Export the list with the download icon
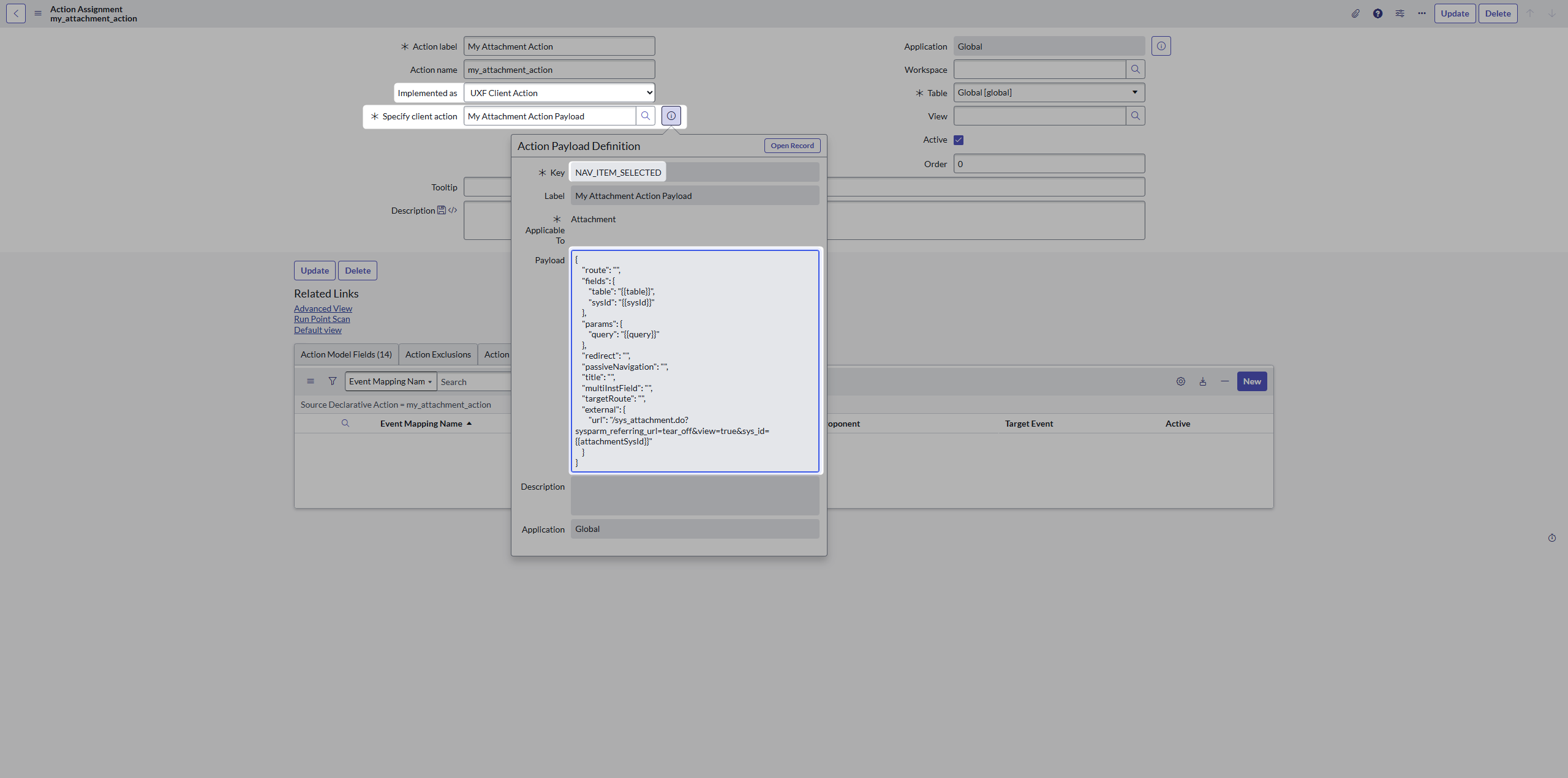 tap(1203, 381)
